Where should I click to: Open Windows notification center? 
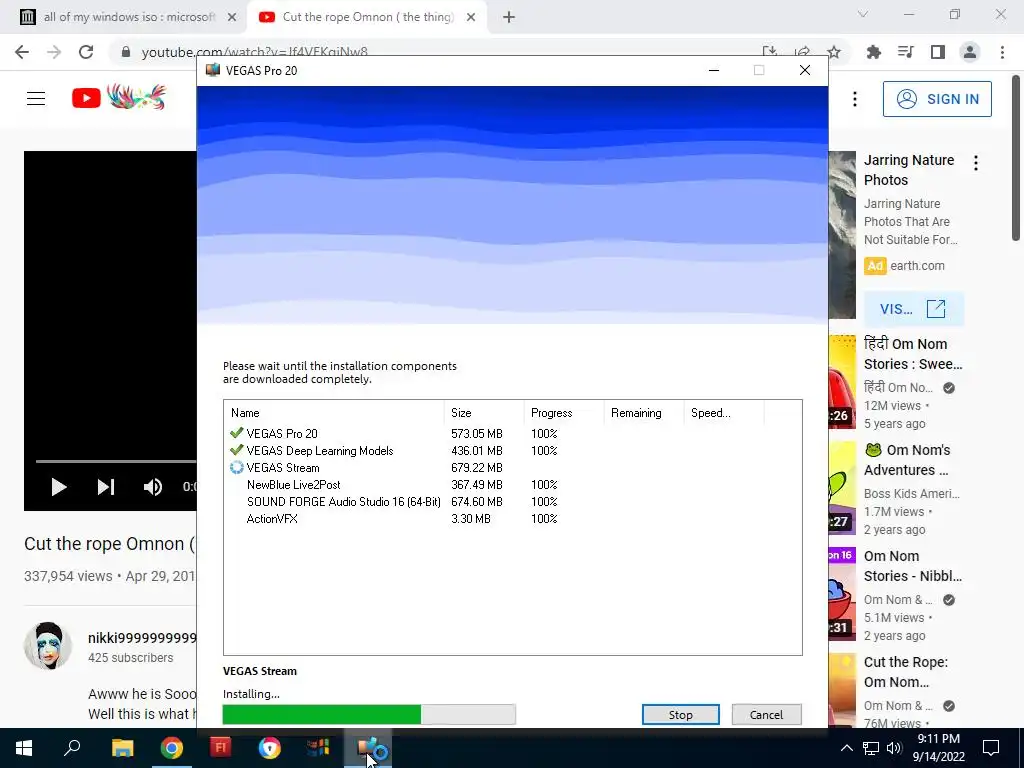point(991,748)
